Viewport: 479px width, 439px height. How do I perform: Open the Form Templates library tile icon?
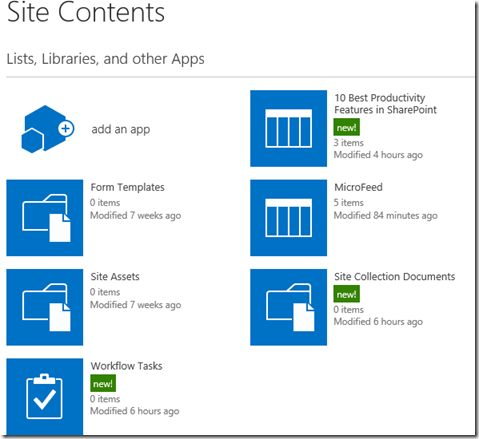click(x=45, y=218)
